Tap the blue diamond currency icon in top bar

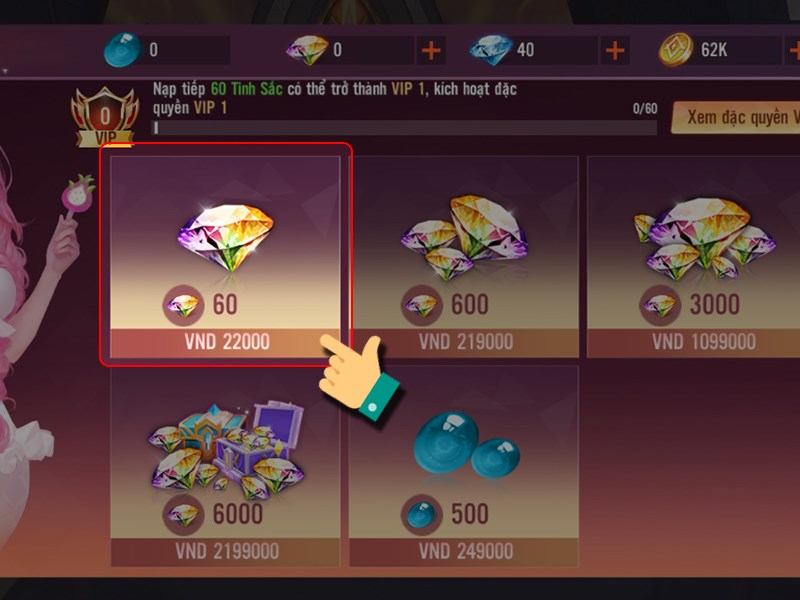(490, 50)
